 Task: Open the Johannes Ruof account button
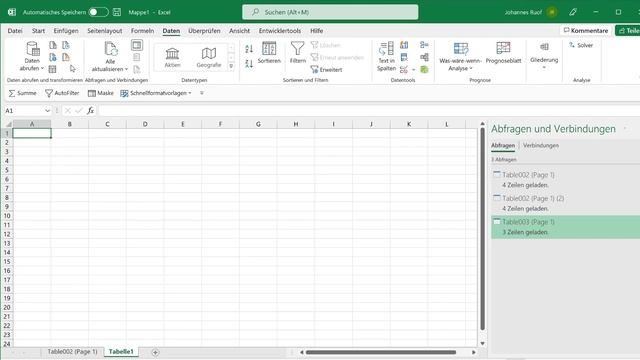pos(531,12)
